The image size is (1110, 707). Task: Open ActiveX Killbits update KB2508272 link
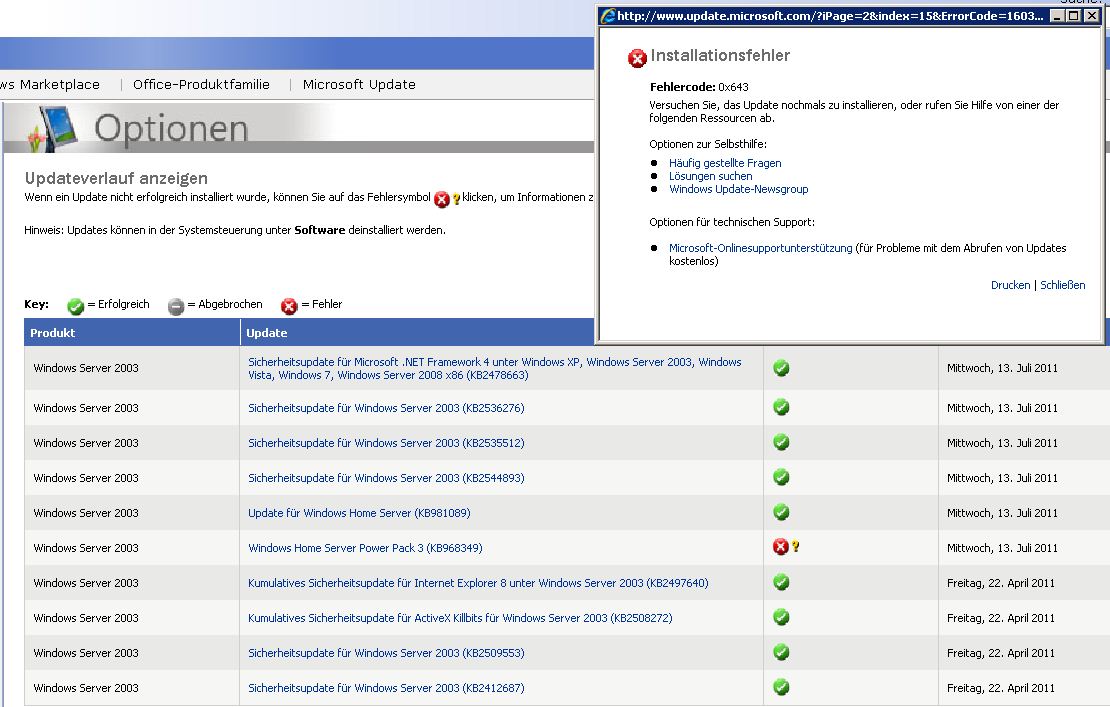460,618
